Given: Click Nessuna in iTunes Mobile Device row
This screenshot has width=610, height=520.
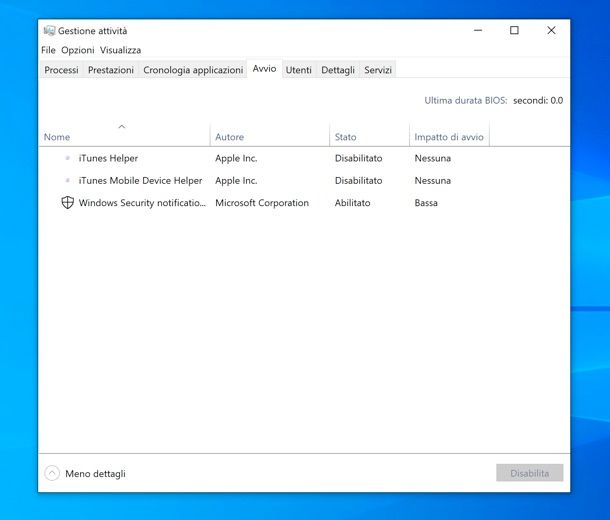Looking at the screenshot, I should (433, 180).
